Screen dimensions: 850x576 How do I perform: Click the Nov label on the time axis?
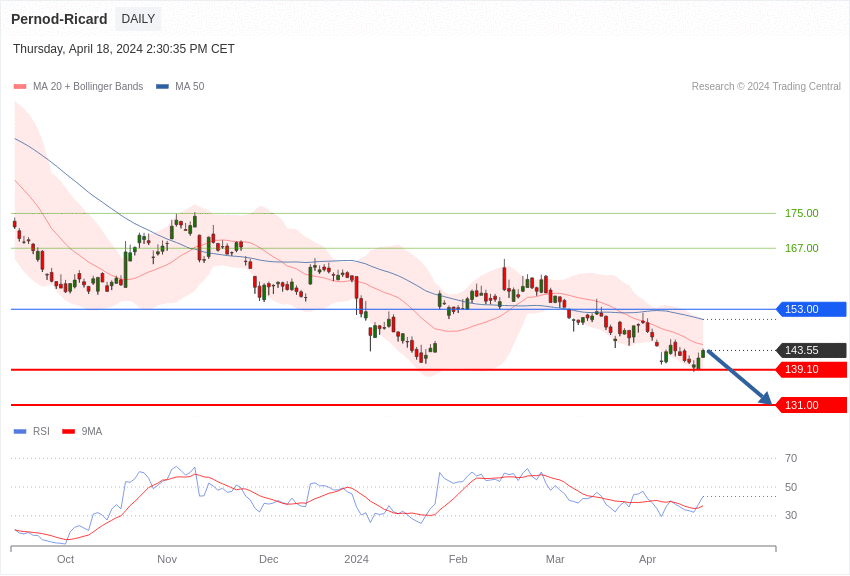point(167,559)
